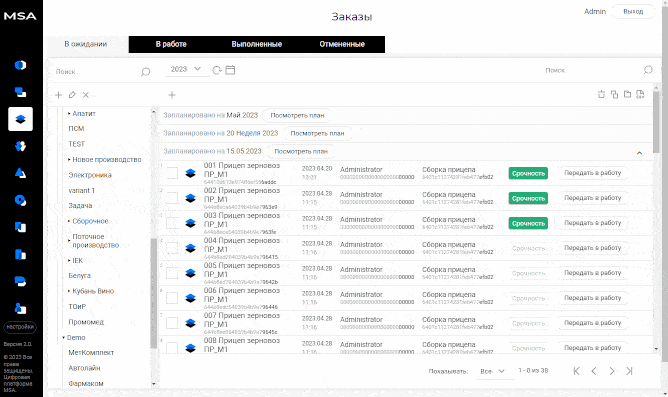Tick the checkbox for order 006

[x=172, y=298]
